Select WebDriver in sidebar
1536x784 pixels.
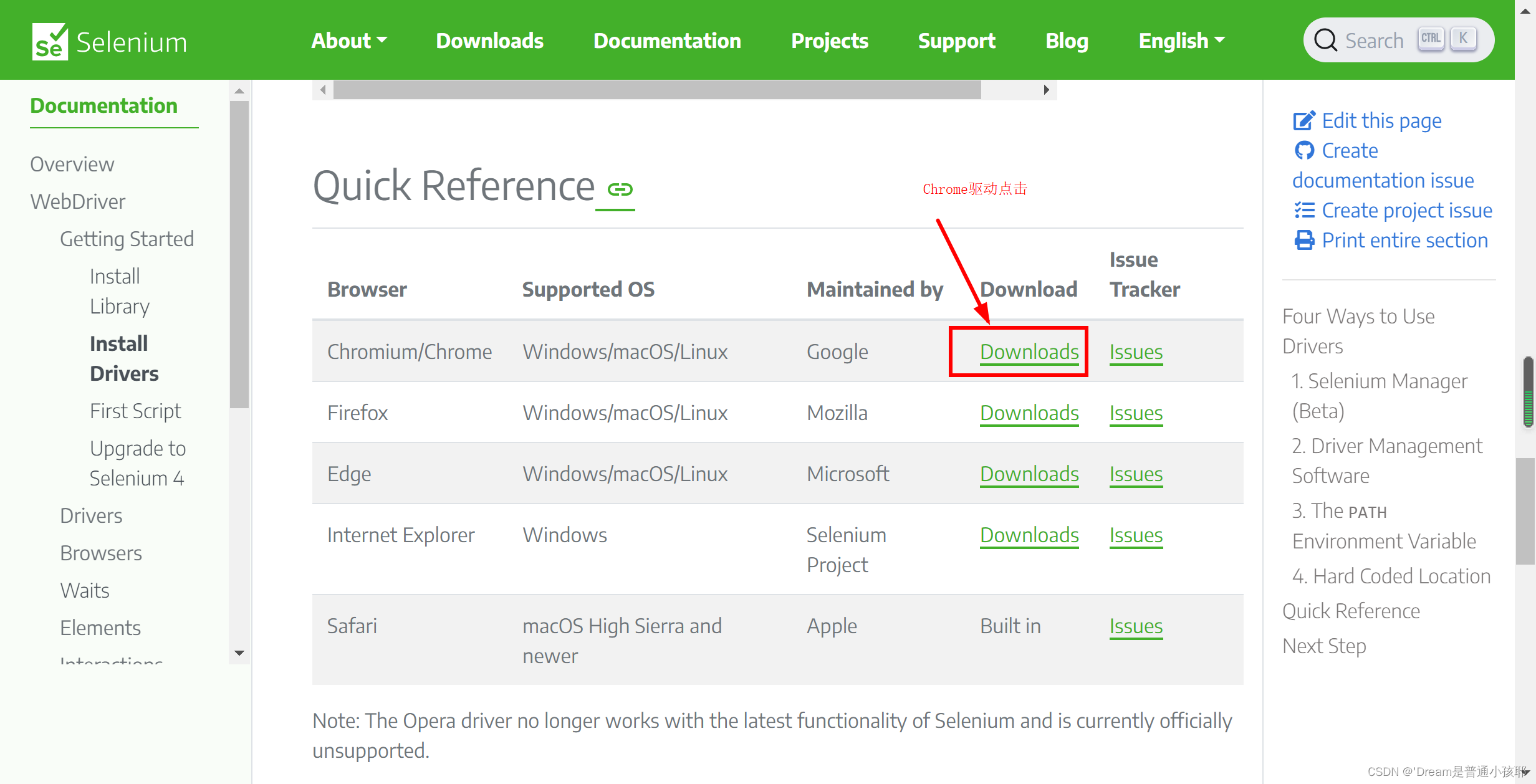click(x=78, y=201)
